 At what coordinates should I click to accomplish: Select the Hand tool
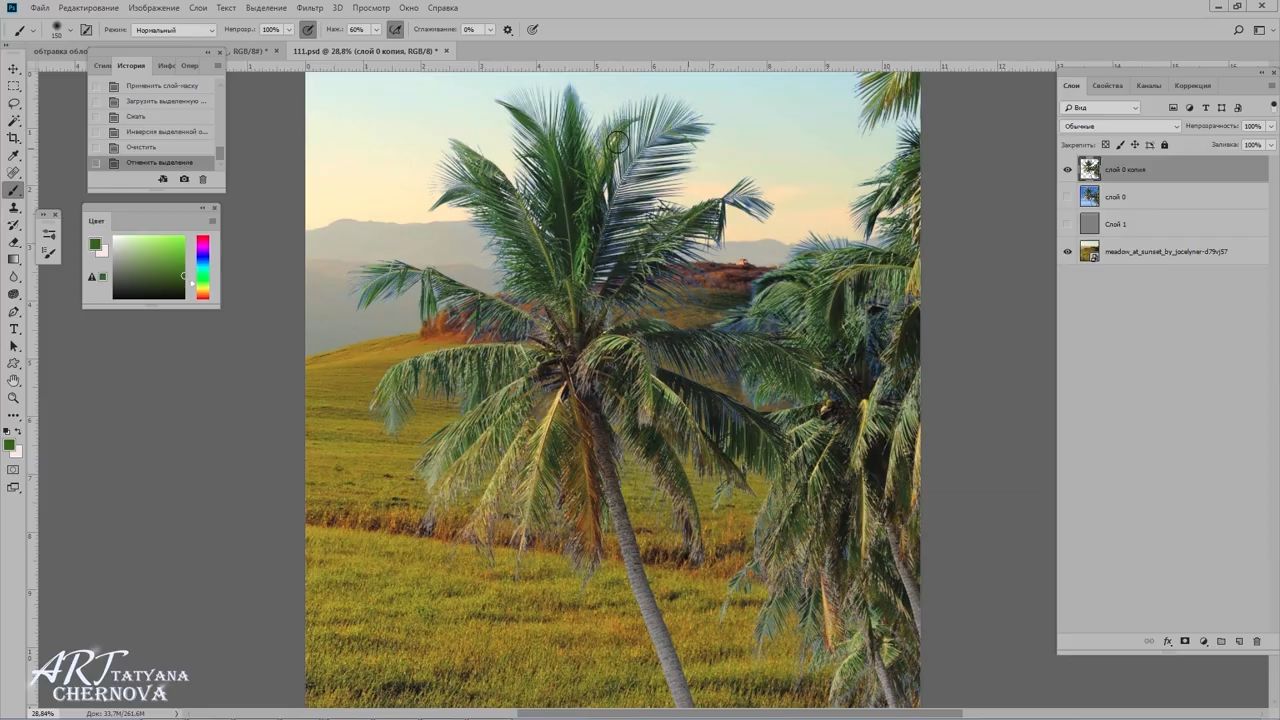click(14, 380)
